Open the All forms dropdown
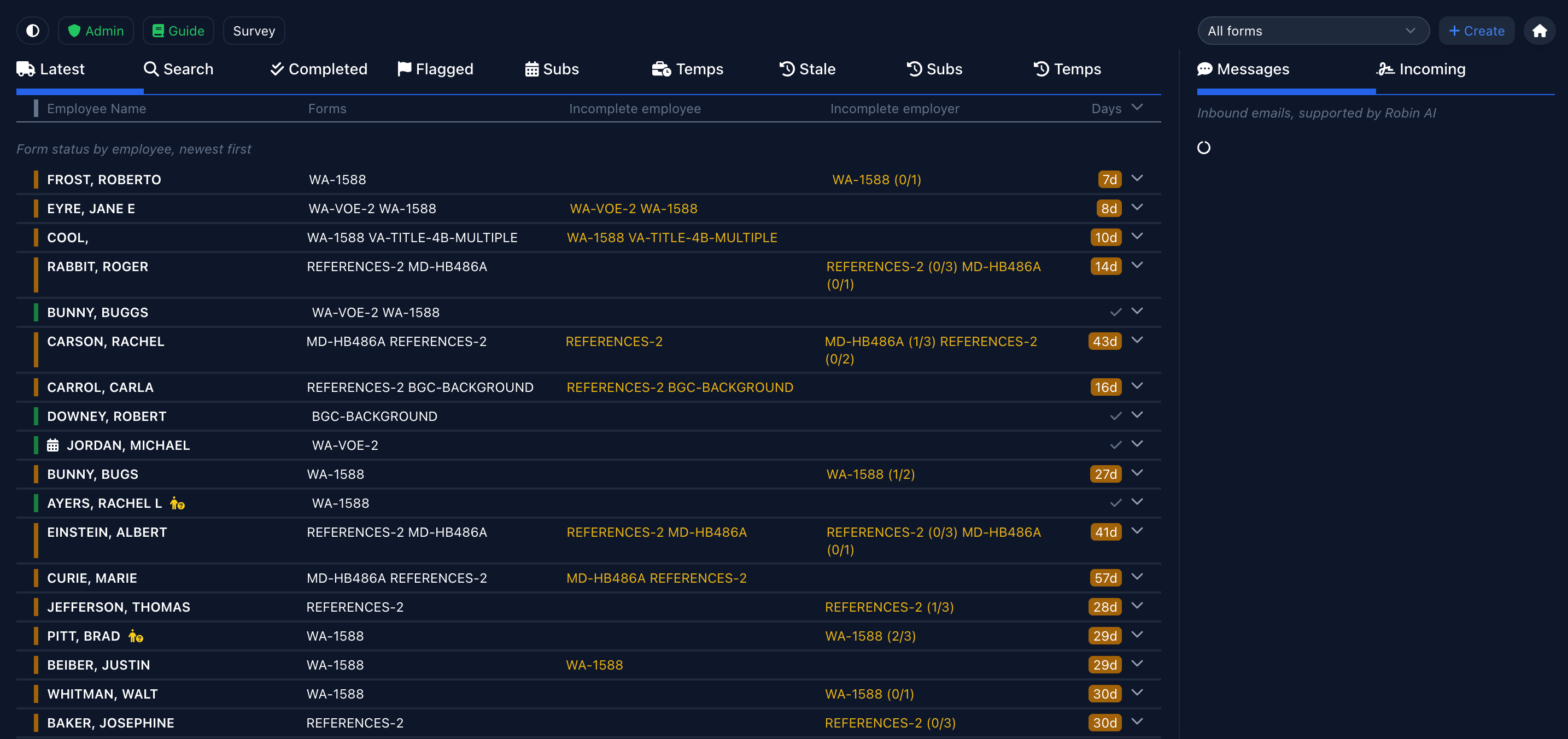The height and width of the screenshot is (739, 1568). 1312,31
